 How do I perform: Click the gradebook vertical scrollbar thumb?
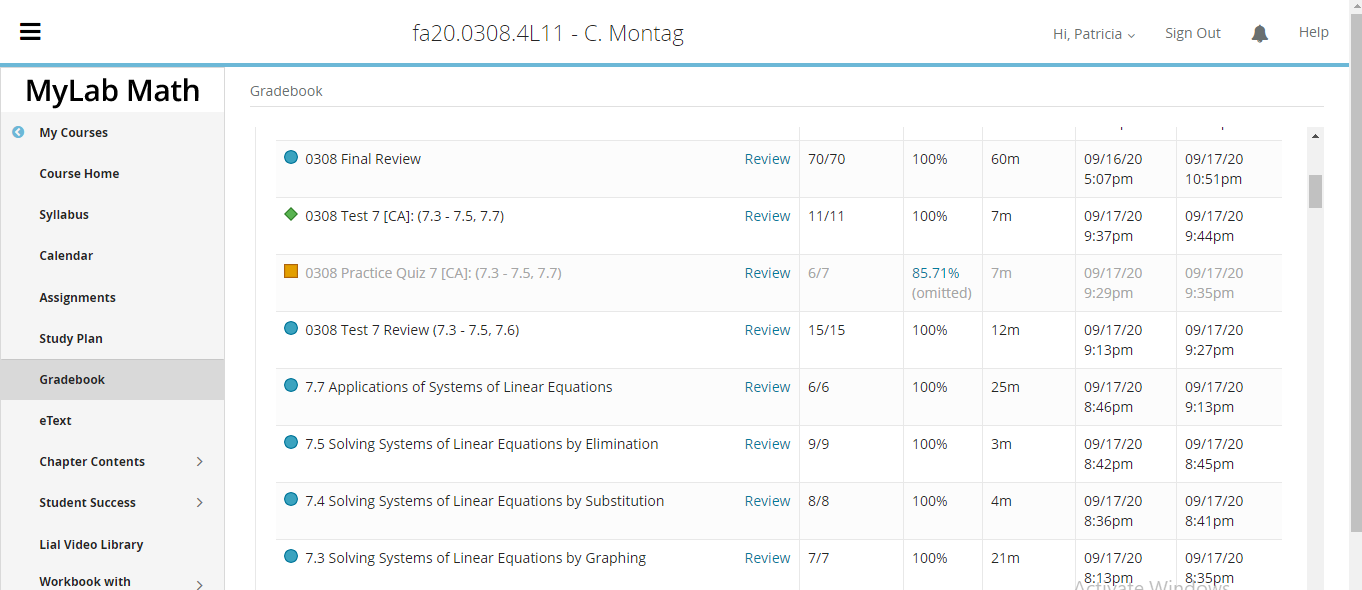[x=1315, y=191]
